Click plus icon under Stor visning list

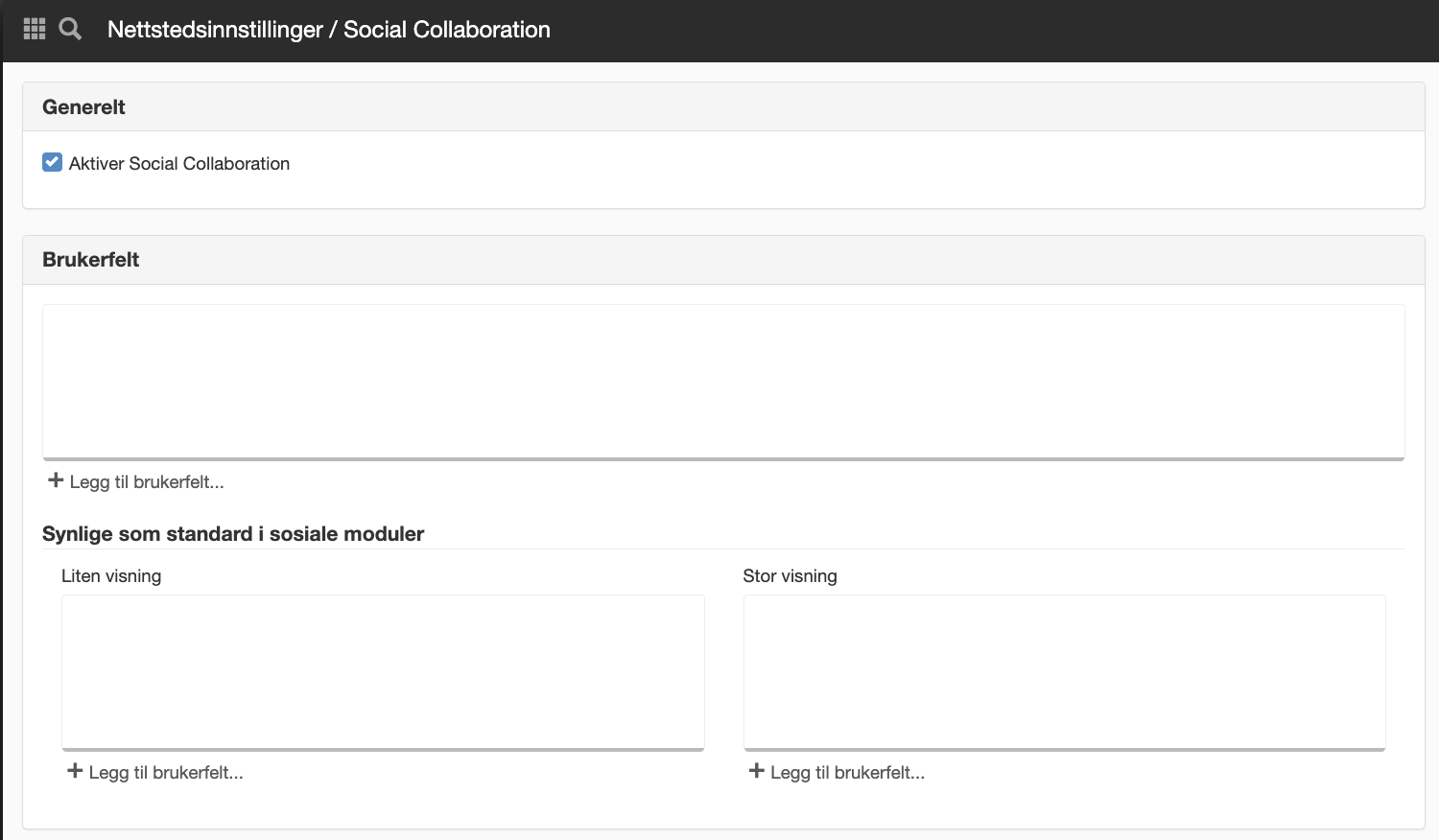click(757, 771)
